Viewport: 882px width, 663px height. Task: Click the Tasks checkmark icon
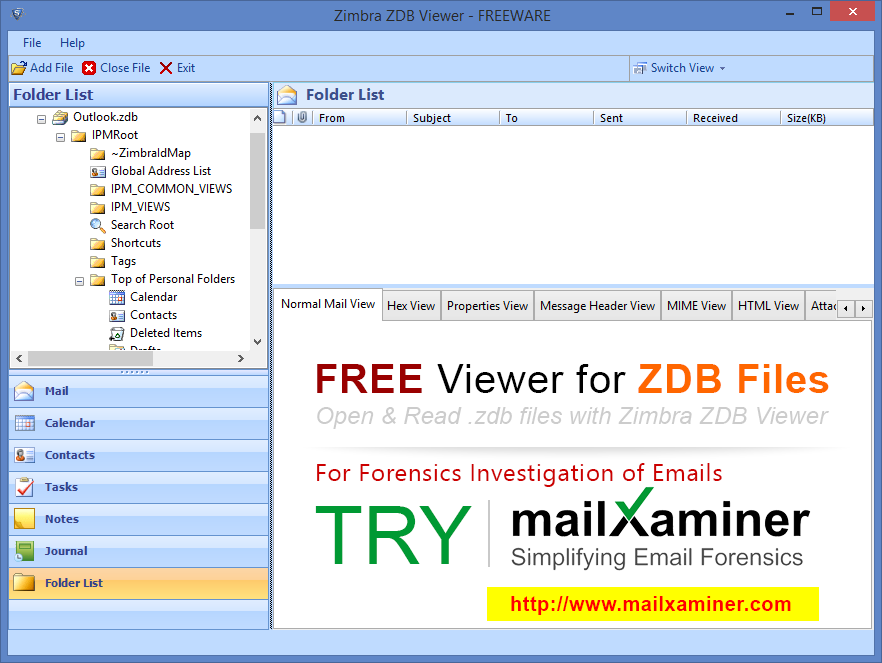pyautogui.click(x=25, y=487)
